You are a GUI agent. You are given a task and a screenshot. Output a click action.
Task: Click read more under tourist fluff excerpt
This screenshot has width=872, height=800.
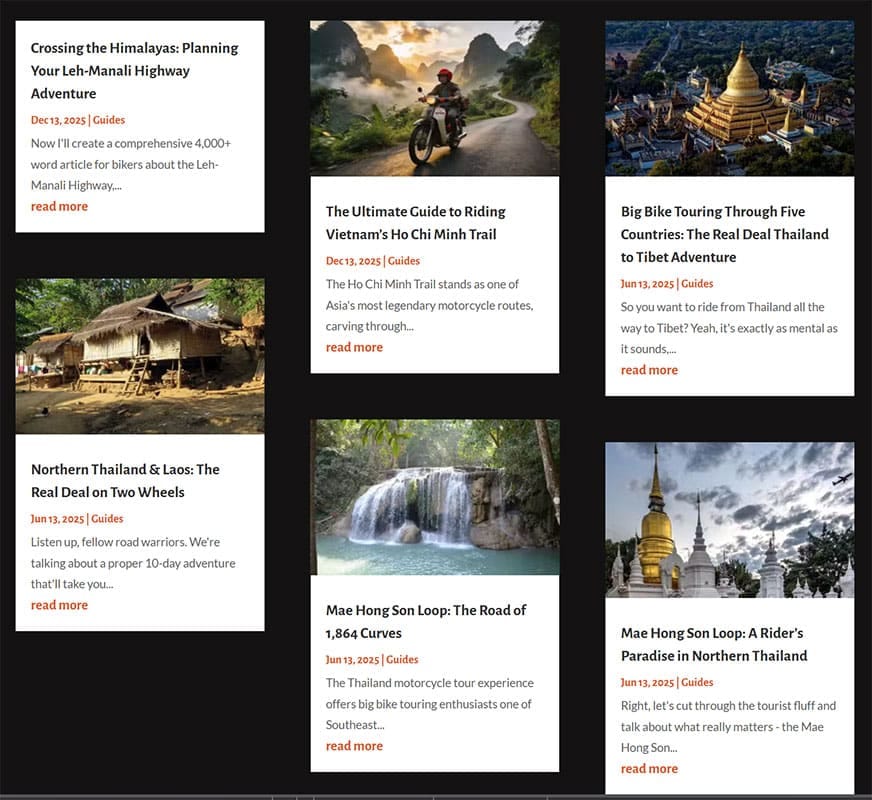pyautogui.click(x=649, y=769)
